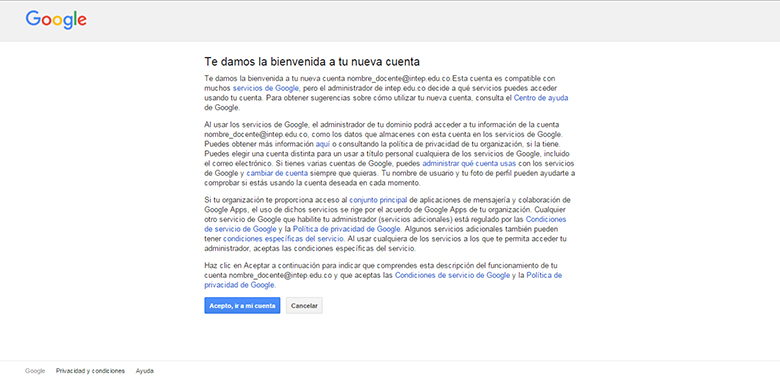This screenshot has height=377, width=780.
Task: Open the footer 'Ayuda' link
Action: click(145, 371)
